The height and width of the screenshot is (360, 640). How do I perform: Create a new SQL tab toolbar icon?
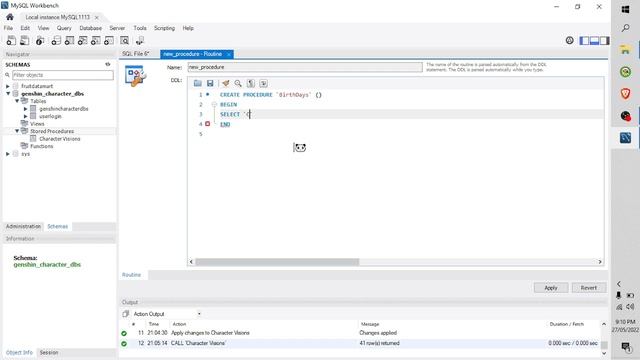pyautogui.click(x=11, y=40)
